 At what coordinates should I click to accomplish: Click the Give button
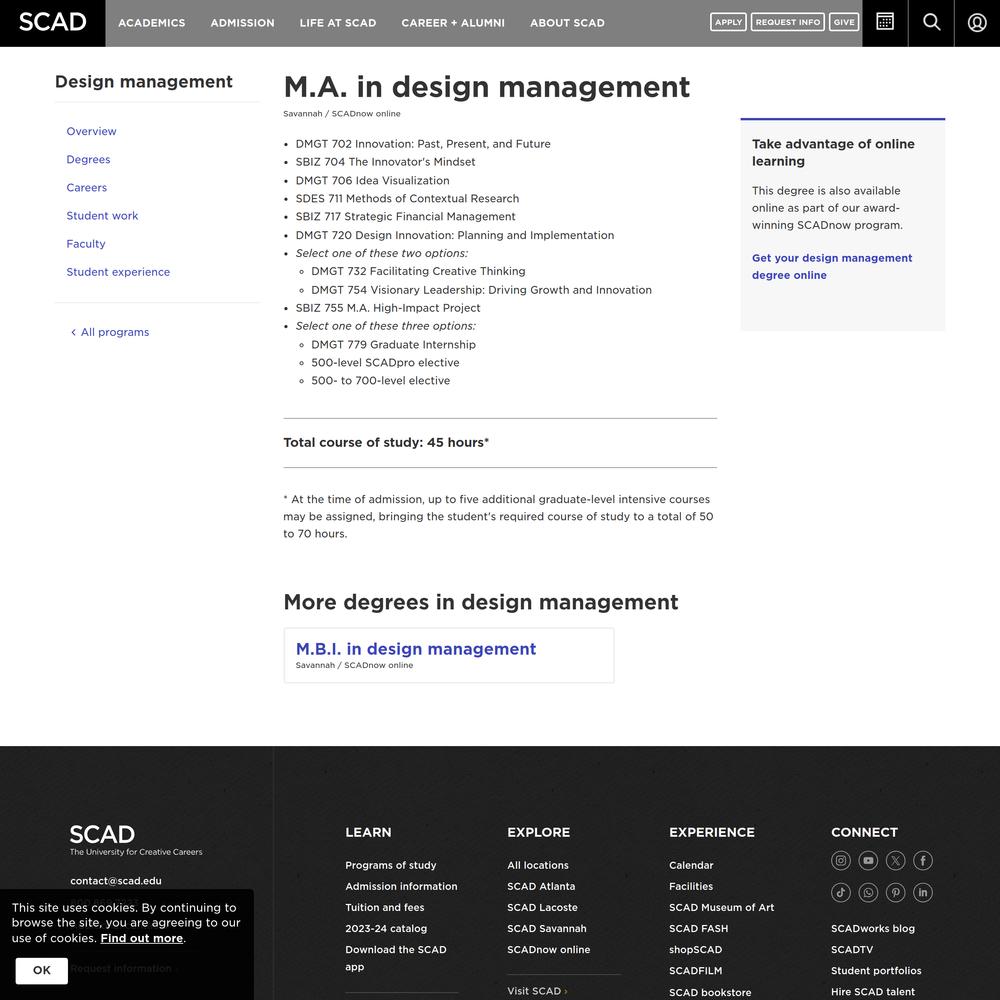tap(844, 22)
